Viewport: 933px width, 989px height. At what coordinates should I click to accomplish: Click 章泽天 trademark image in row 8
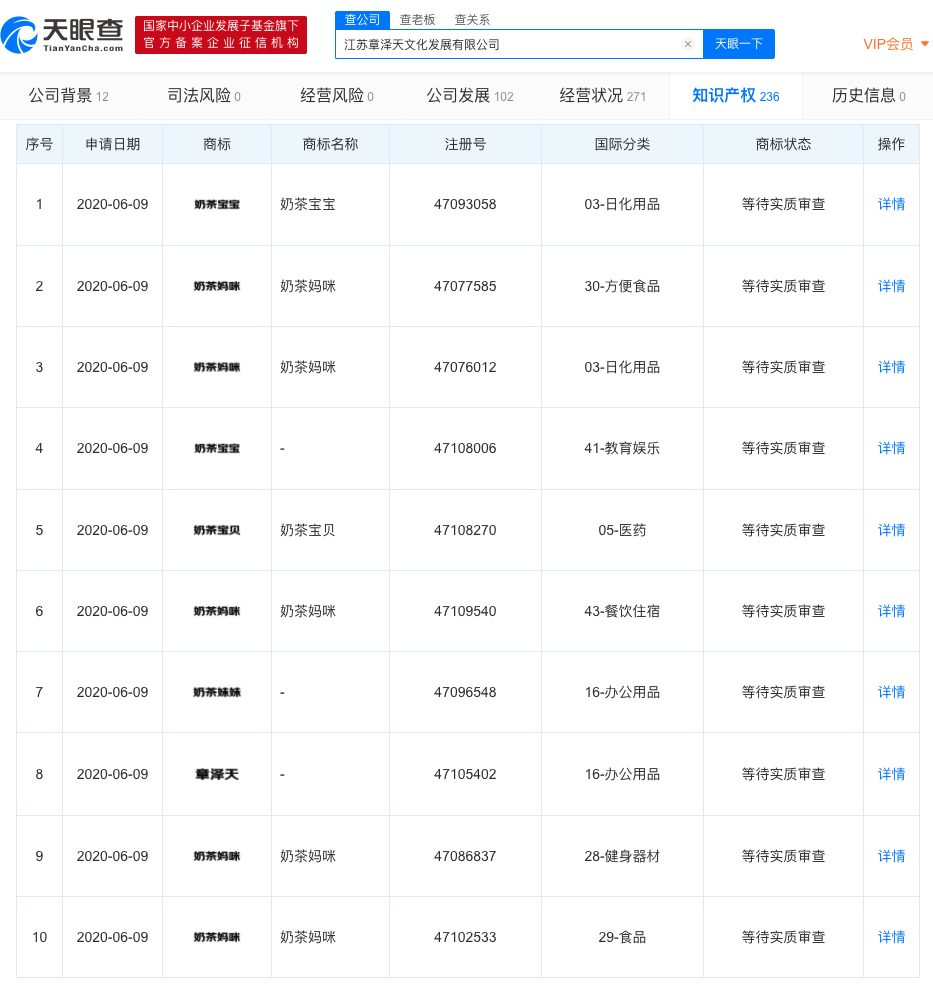click(217, 774)
